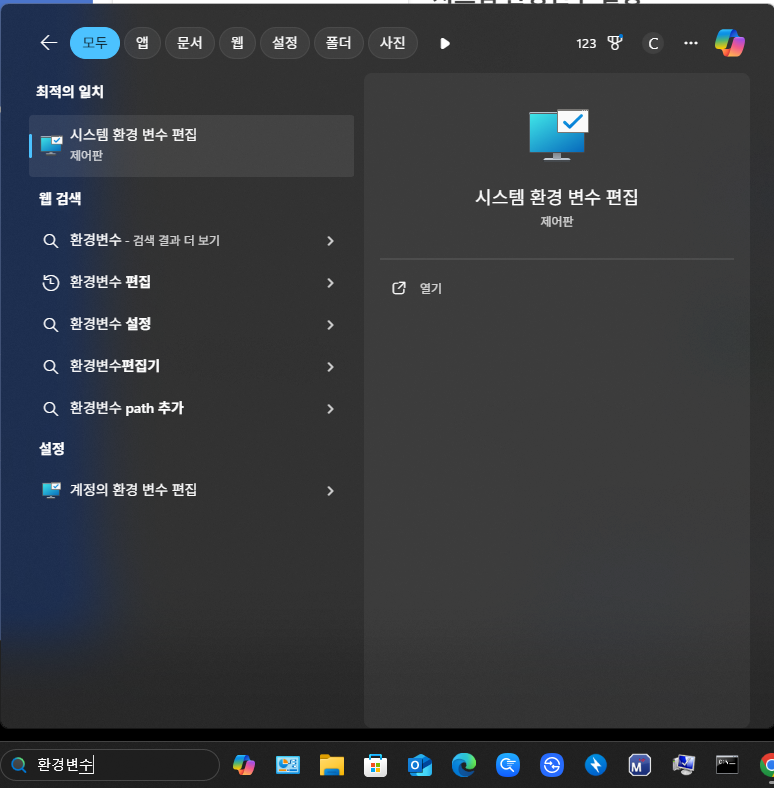
Task: Click 열기 in the preview pane
Action: tap(430, 288)
